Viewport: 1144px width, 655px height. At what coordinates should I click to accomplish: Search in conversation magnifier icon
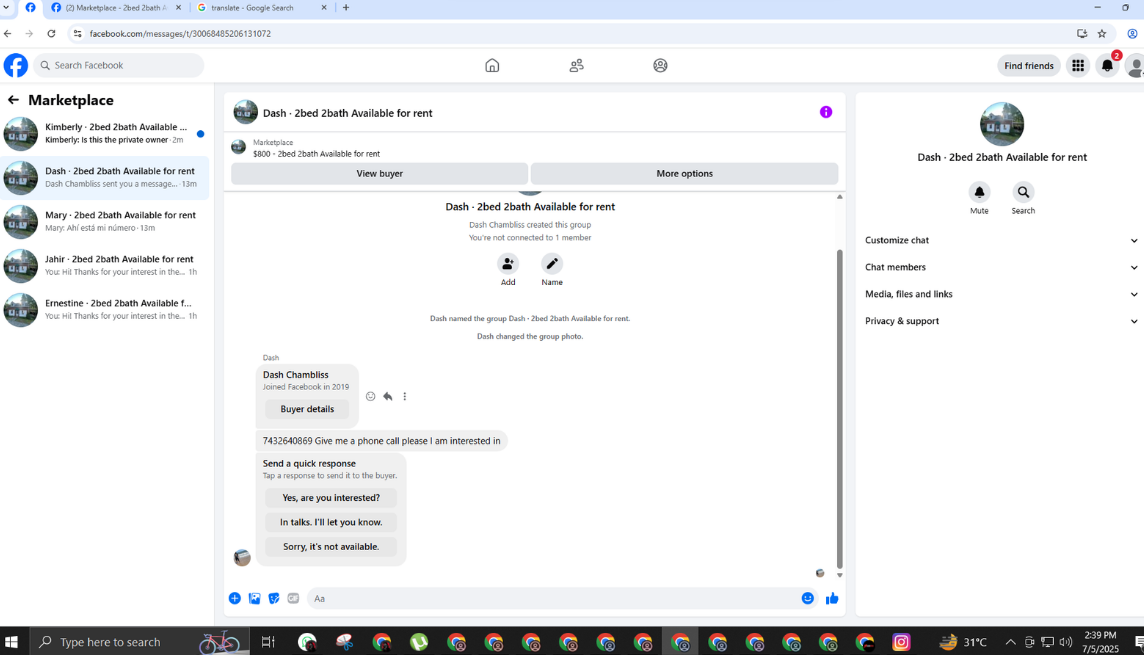(x=1023, y=192)
